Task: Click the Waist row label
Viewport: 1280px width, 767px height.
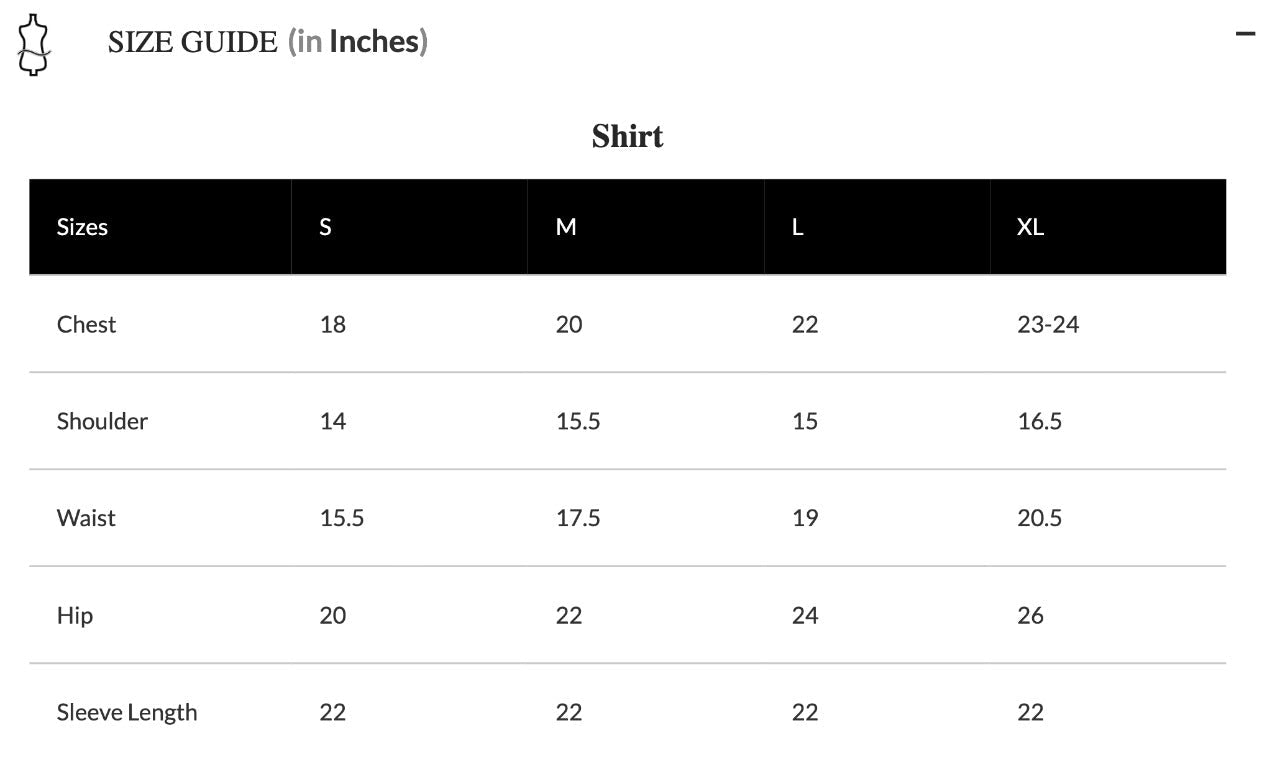Action: [86, 518]
